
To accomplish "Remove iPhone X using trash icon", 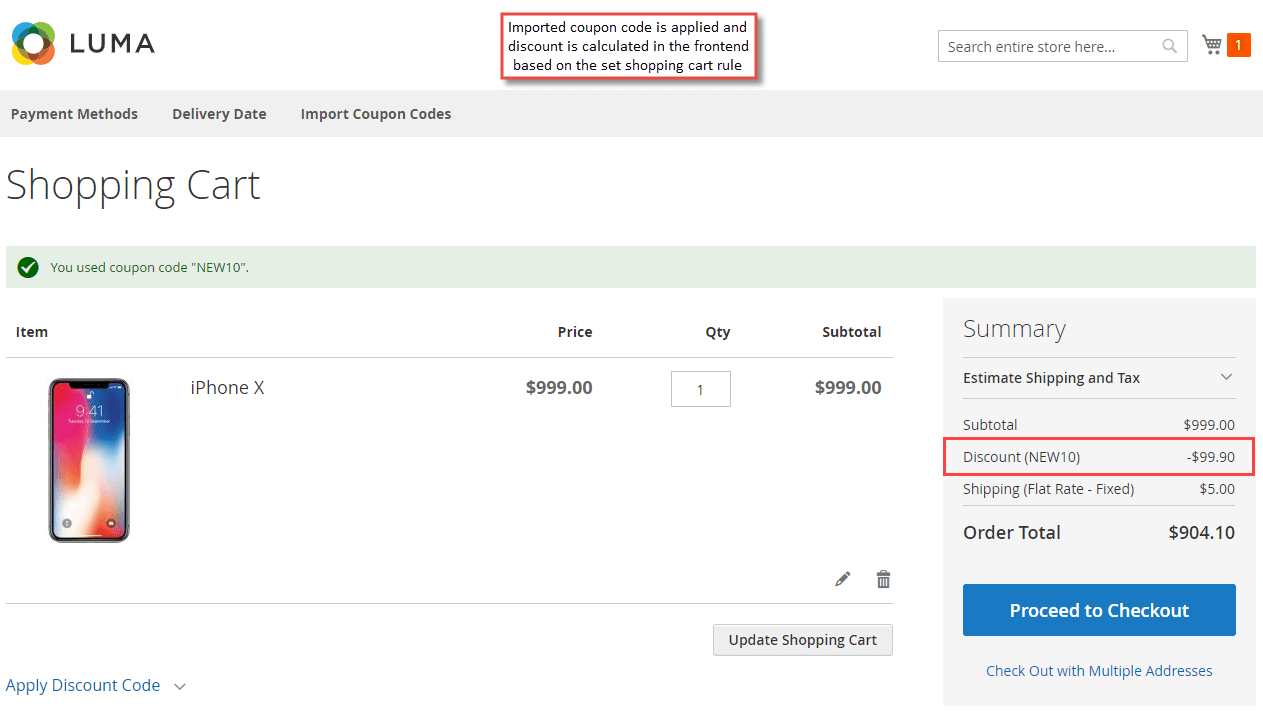I will tap(883, 579).
